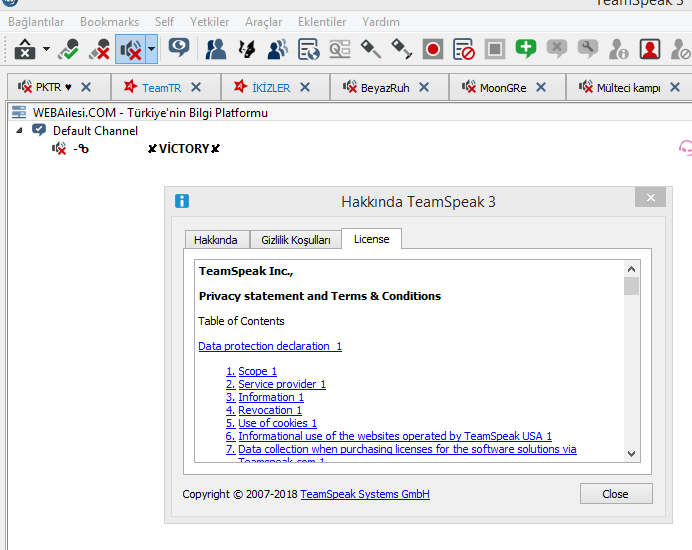Click the client info person icon
This screenshot has width=692, height=550.
click(618, 49)
